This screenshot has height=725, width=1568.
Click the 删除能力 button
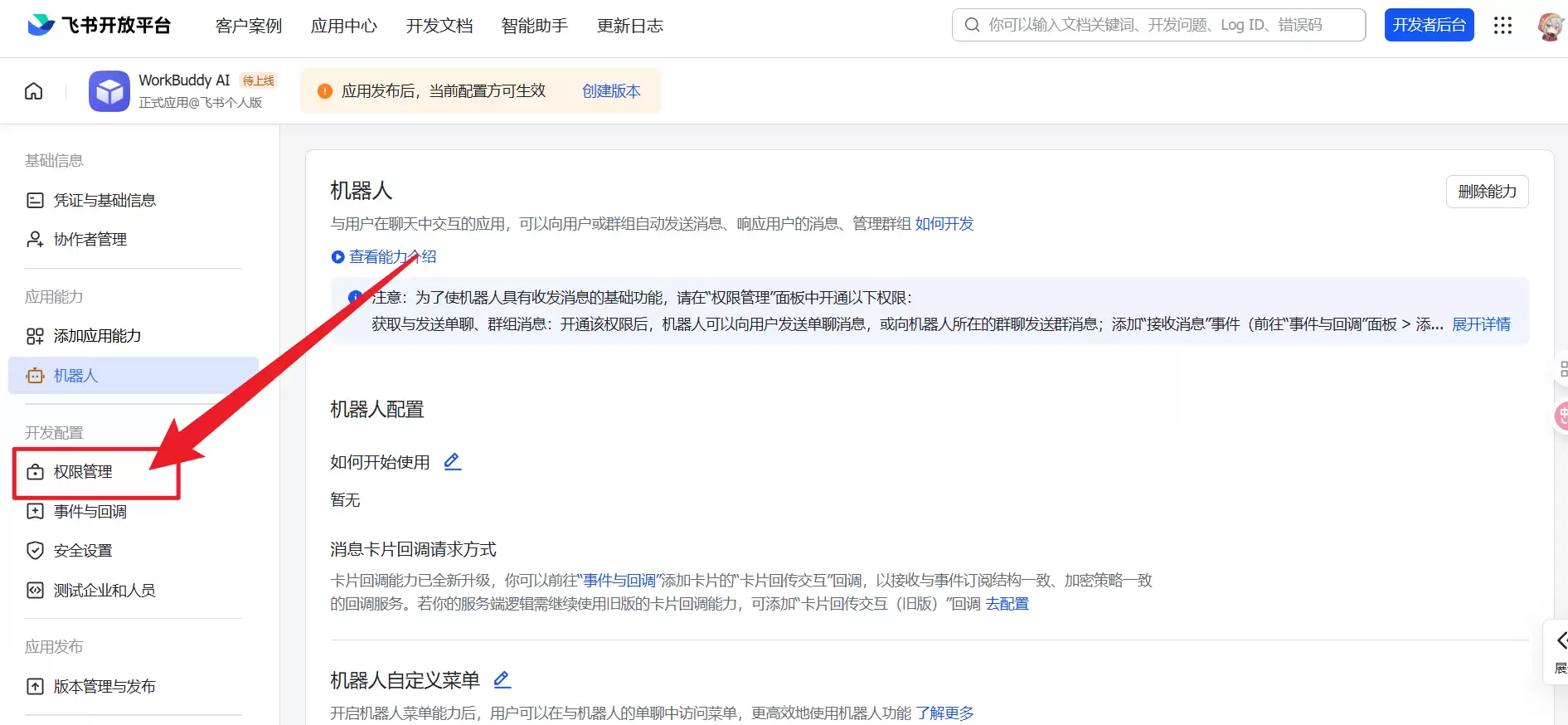click(x=1487, y=192)
